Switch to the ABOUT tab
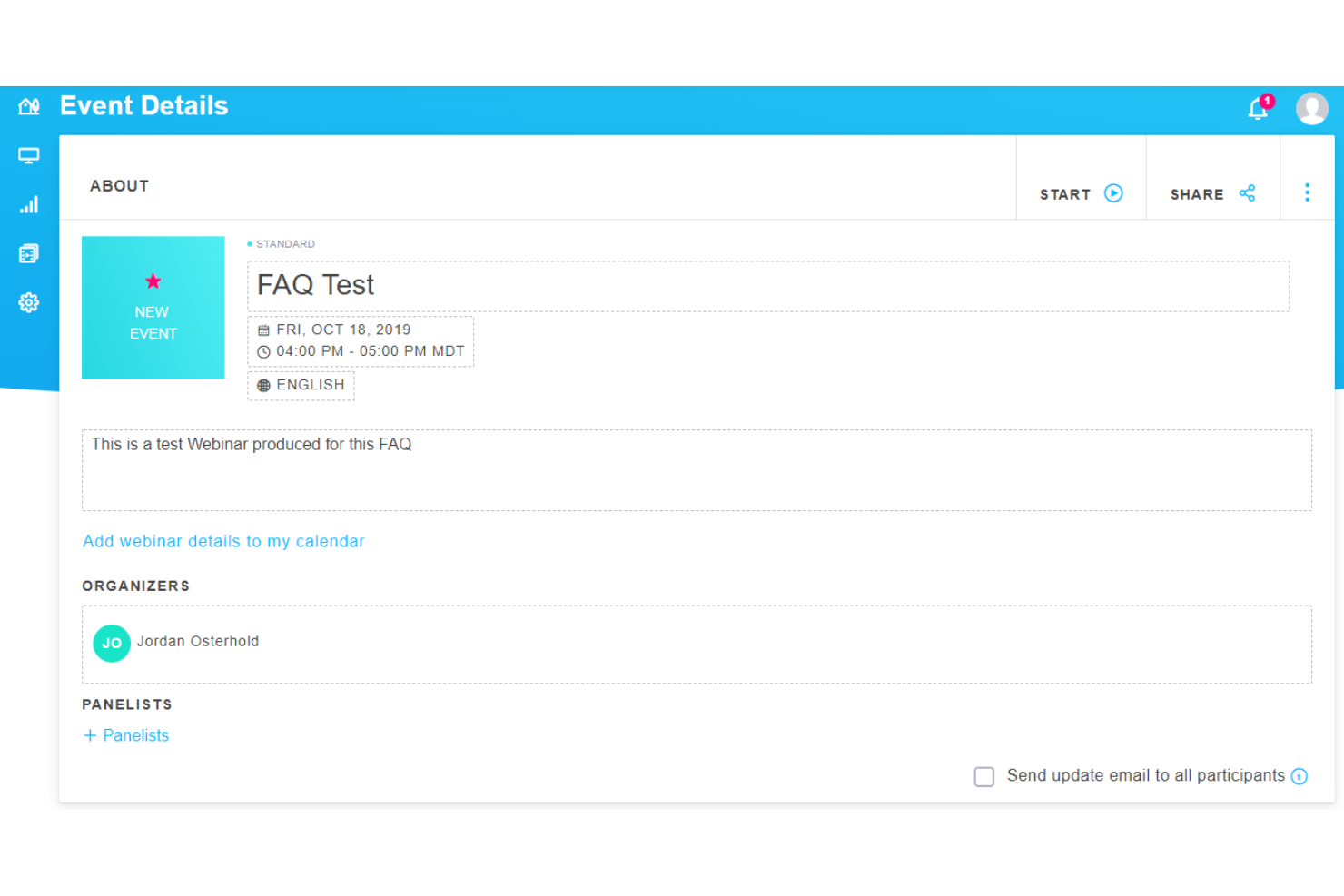Viewport: 1344px width, 896px height. (119, 185)
